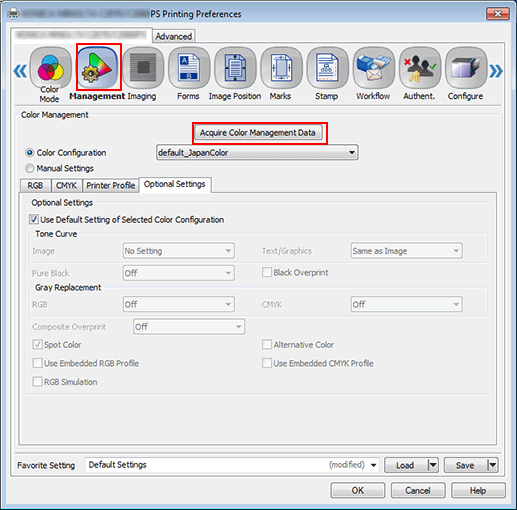This screenshot has width=517, height=510.
Task: Click Acquire Color Management Data button
Action: 258,133
